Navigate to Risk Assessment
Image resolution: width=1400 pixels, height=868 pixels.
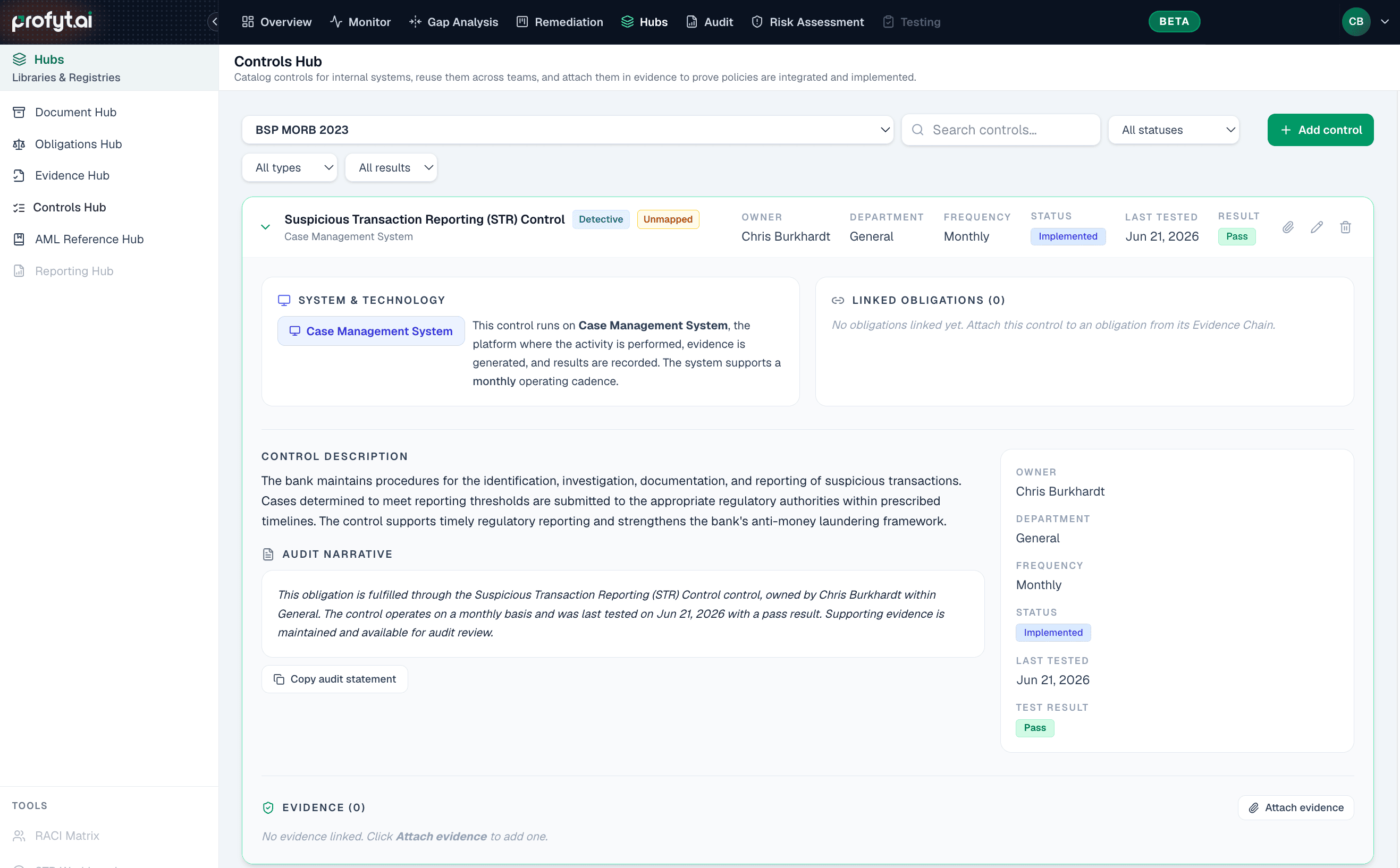coord(807,22)
